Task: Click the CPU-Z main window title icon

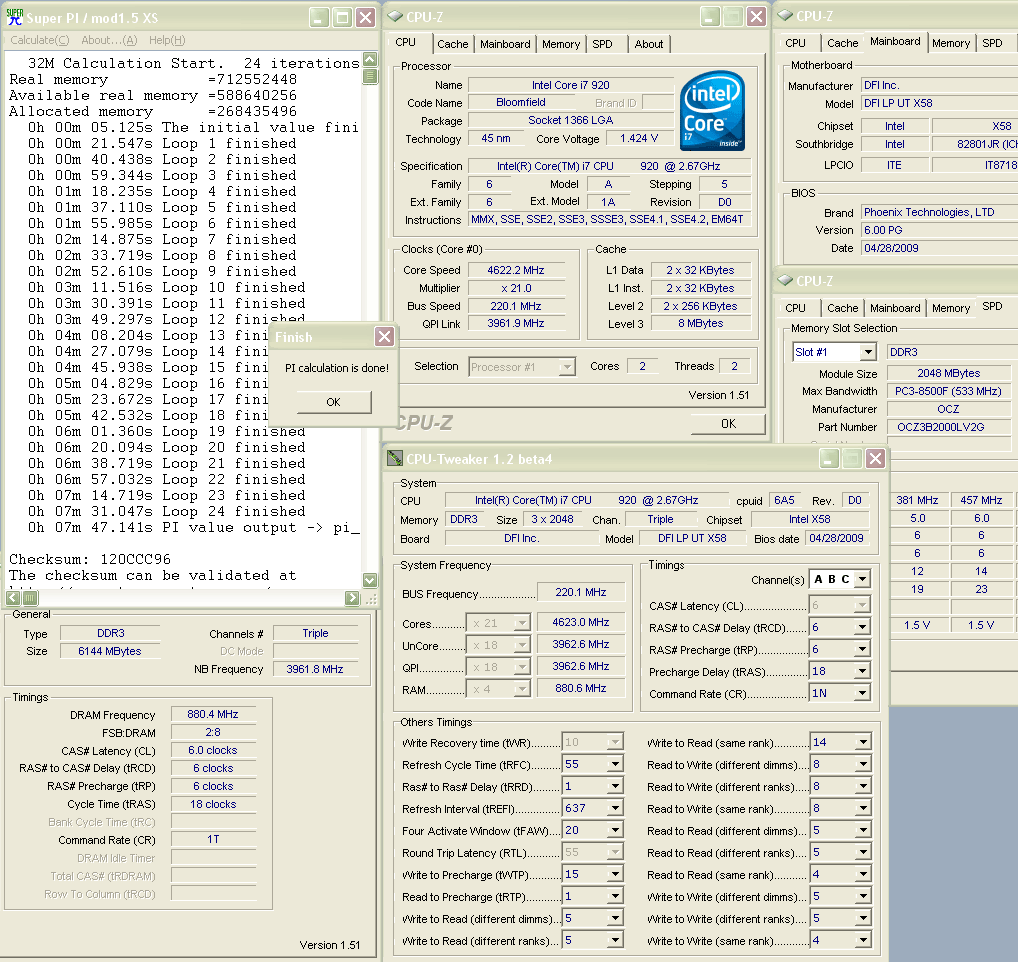Action: point(394,16)
